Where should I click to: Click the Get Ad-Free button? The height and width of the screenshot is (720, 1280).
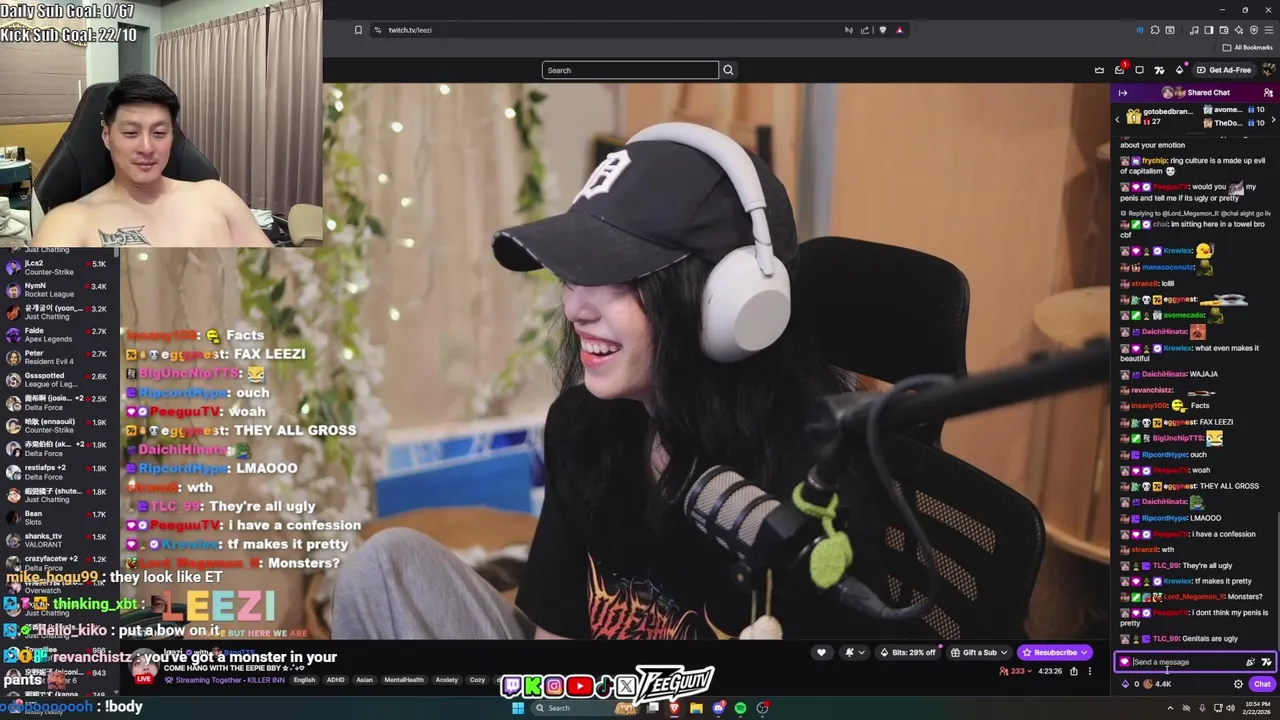coord(1223,70)
